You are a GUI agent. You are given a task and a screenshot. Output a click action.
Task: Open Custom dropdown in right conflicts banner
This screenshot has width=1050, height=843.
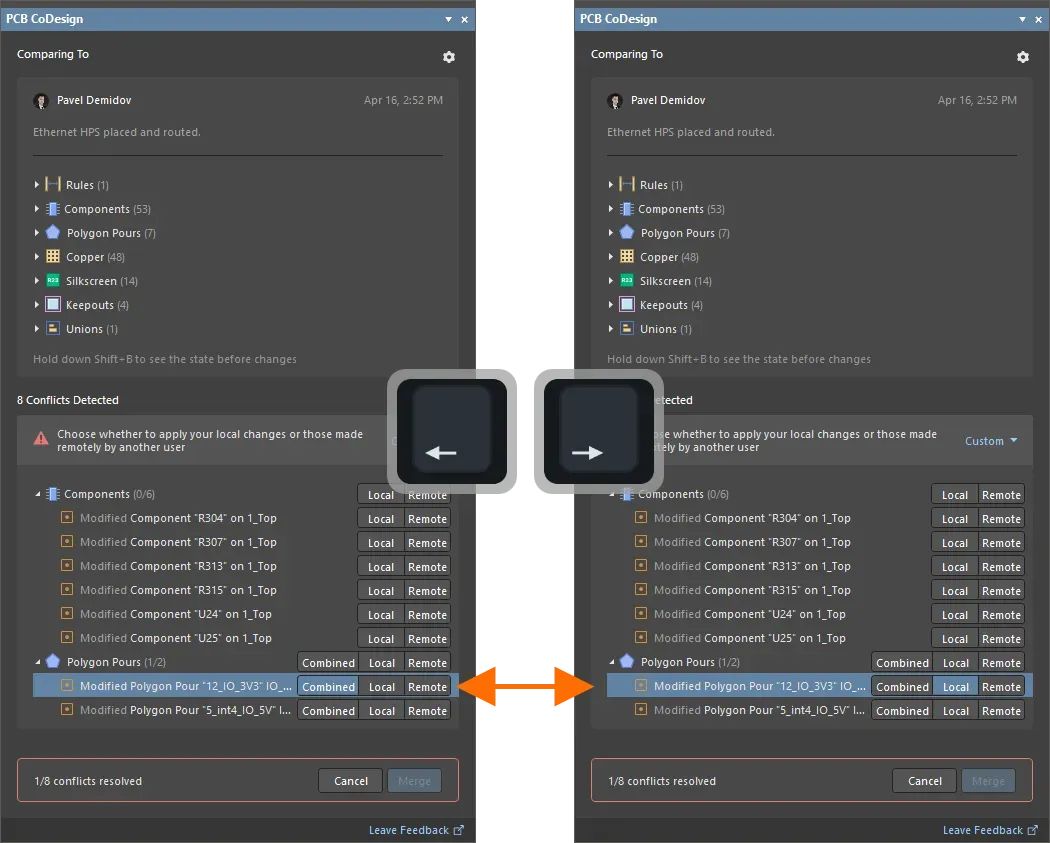click(x=991, y=441)
